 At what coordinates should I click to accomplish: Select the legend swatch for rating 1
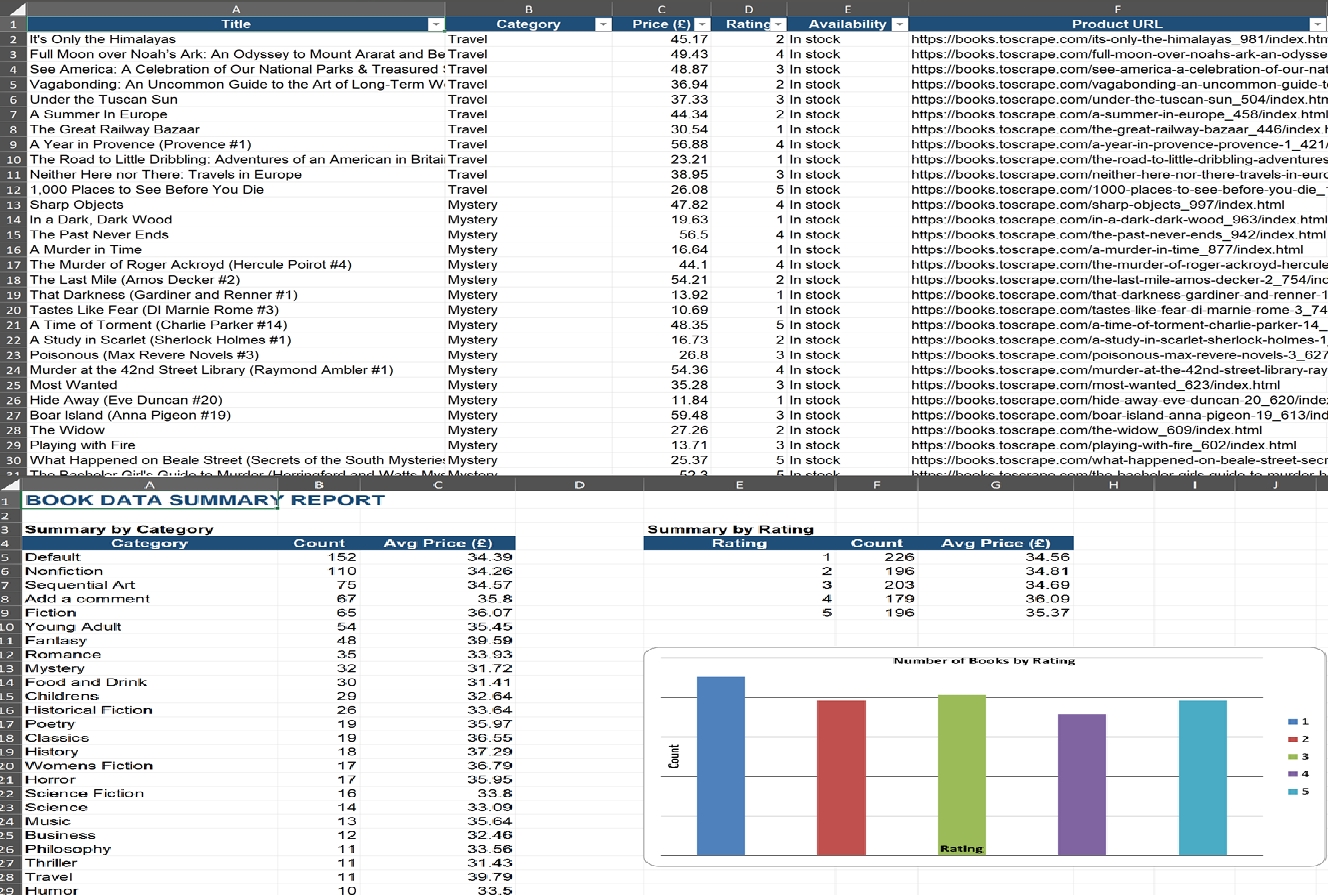point(1293,721)
